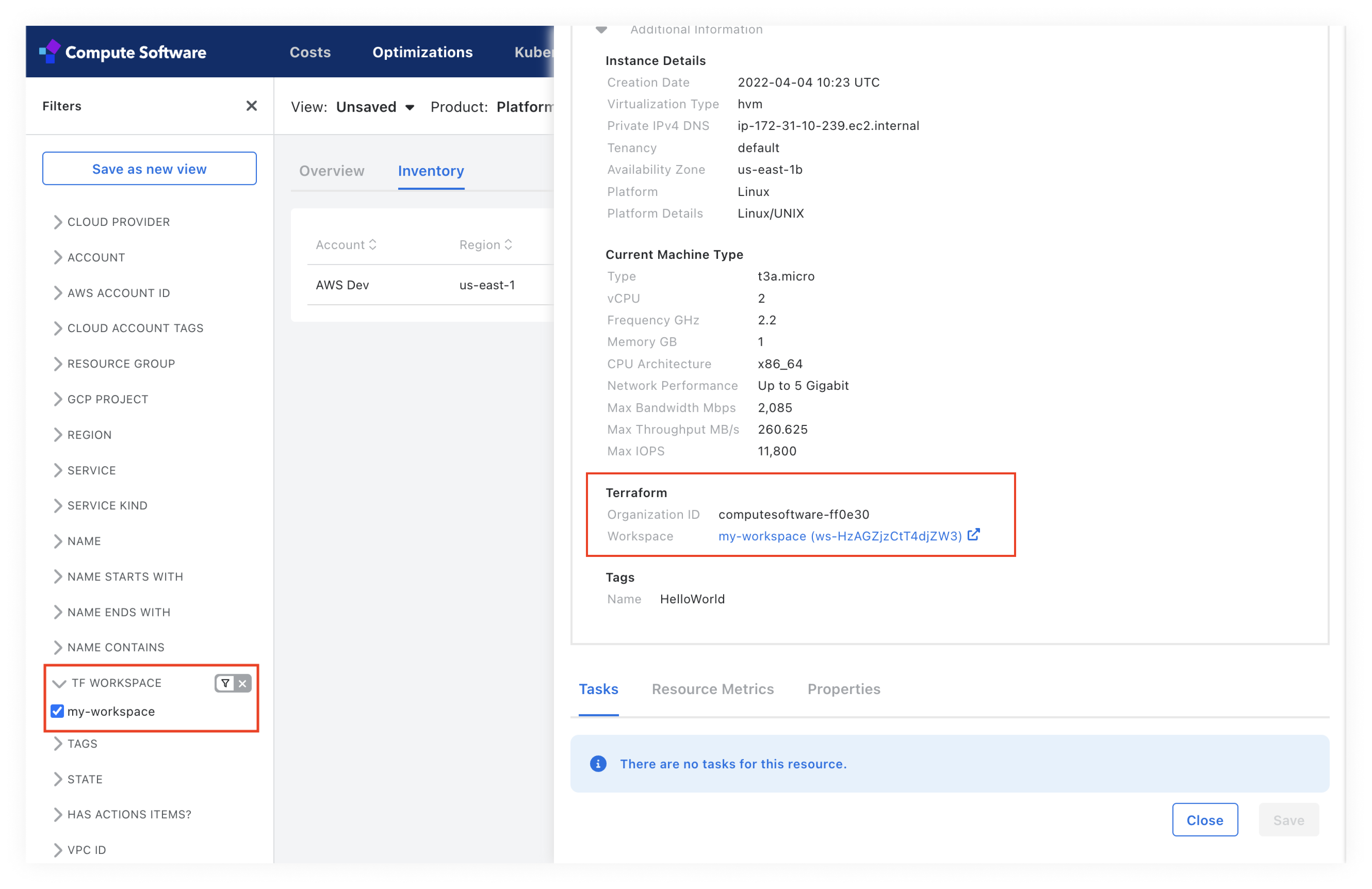Click the us-east-1b availability zone value
Viewport: 1372px width, 889px height.
click(770, 169)
